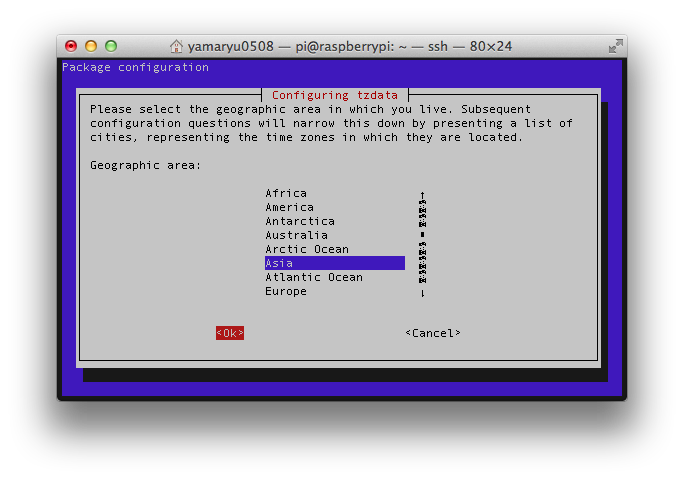684x480 pixels.
Task: Select the highlighted Asia entry
Action: (x=335, y=263)
